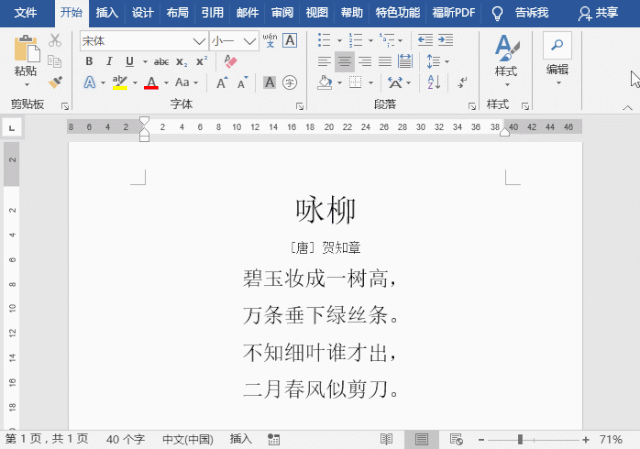Image resolution: width=640 pixels, height=449 pixels.
Task: Activate the Format Painter brush
Action: [x=55, y=82]
